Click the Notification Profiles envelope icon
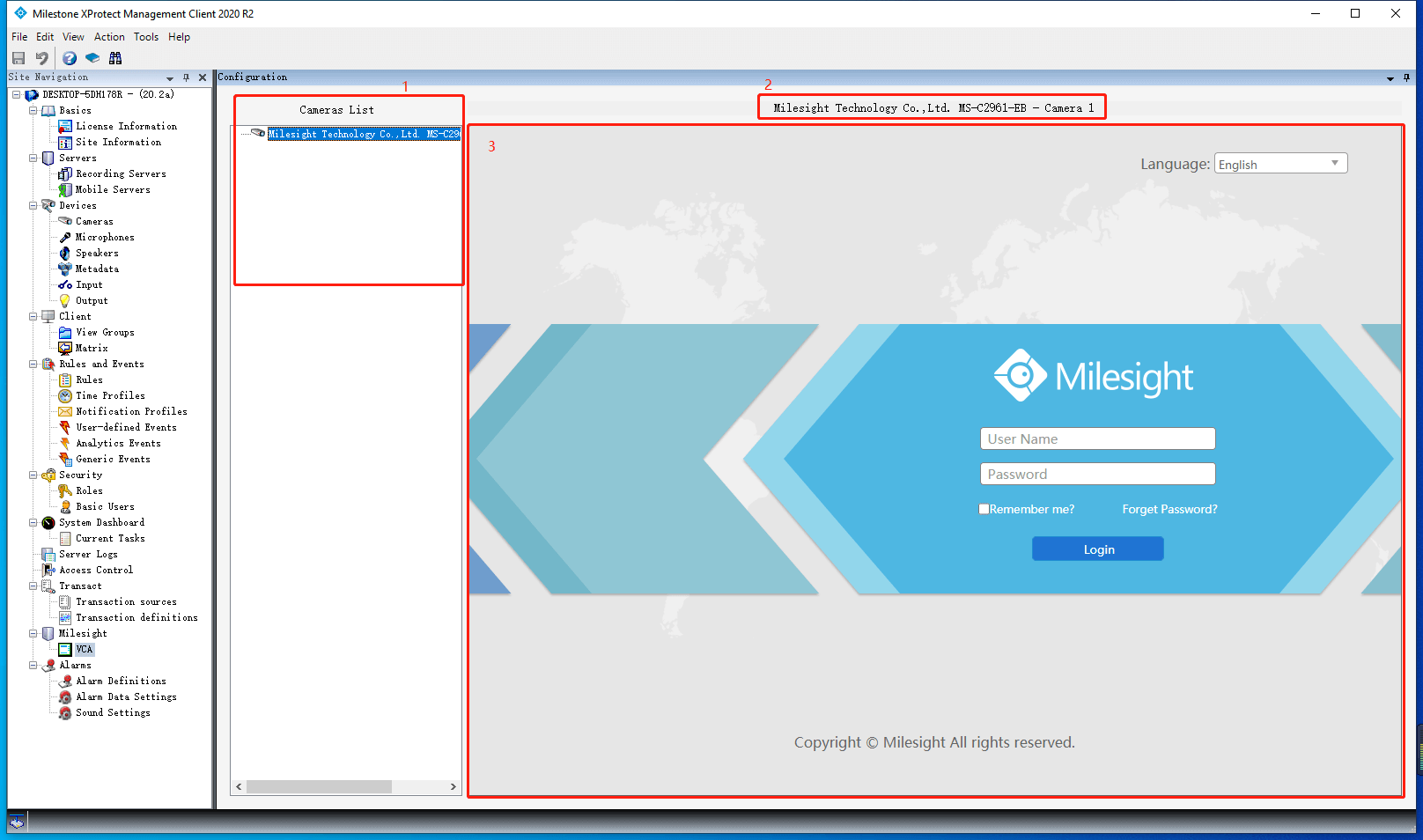This screenshot has height=840, width=1423. pos(65,412)
